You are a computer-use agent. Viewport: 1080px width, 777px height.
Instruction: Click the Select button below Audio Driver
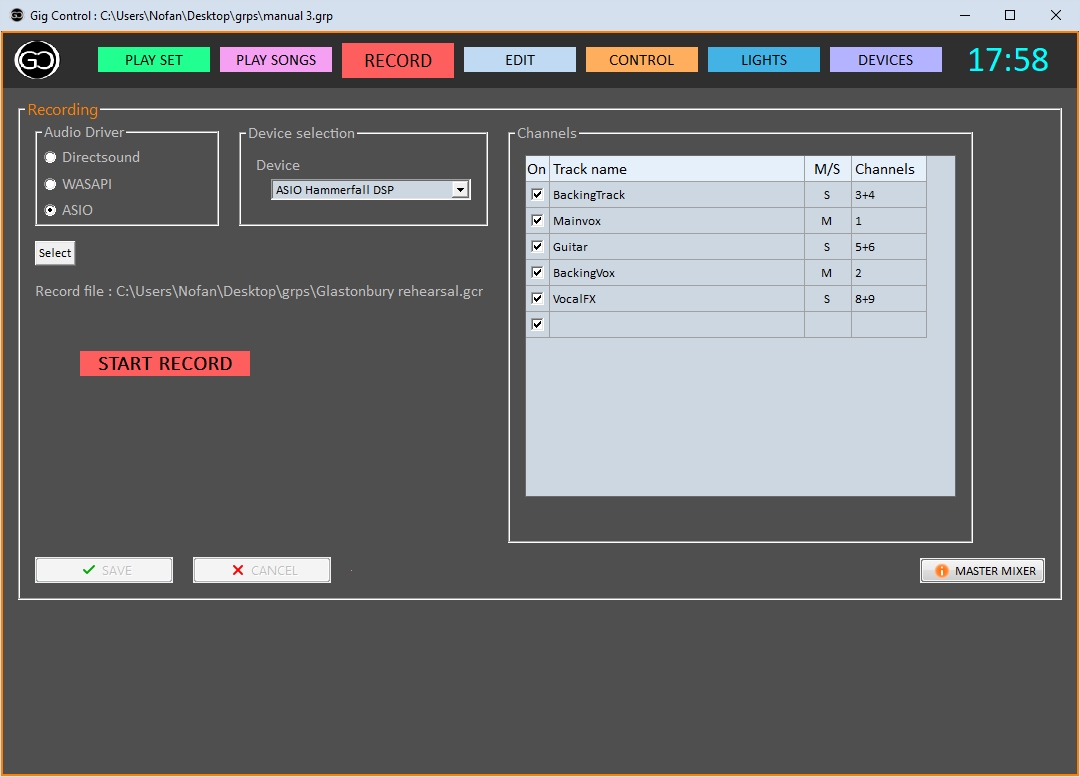click(x=54, y=252)
